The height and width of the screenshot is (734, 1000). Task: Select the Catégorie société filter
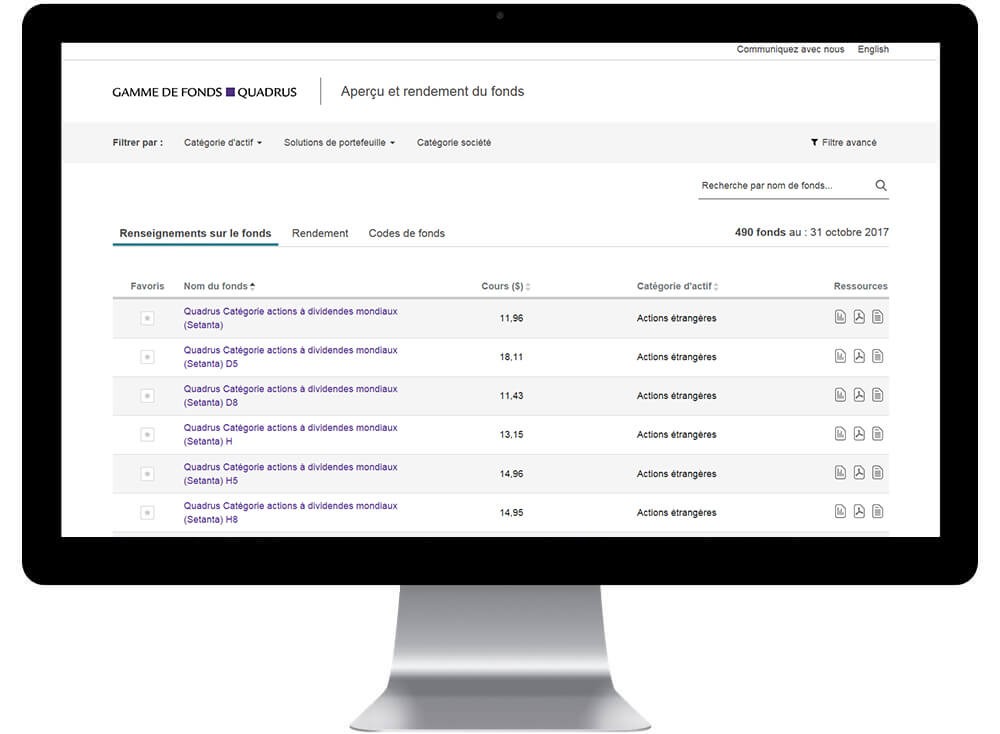pos(454,143)
